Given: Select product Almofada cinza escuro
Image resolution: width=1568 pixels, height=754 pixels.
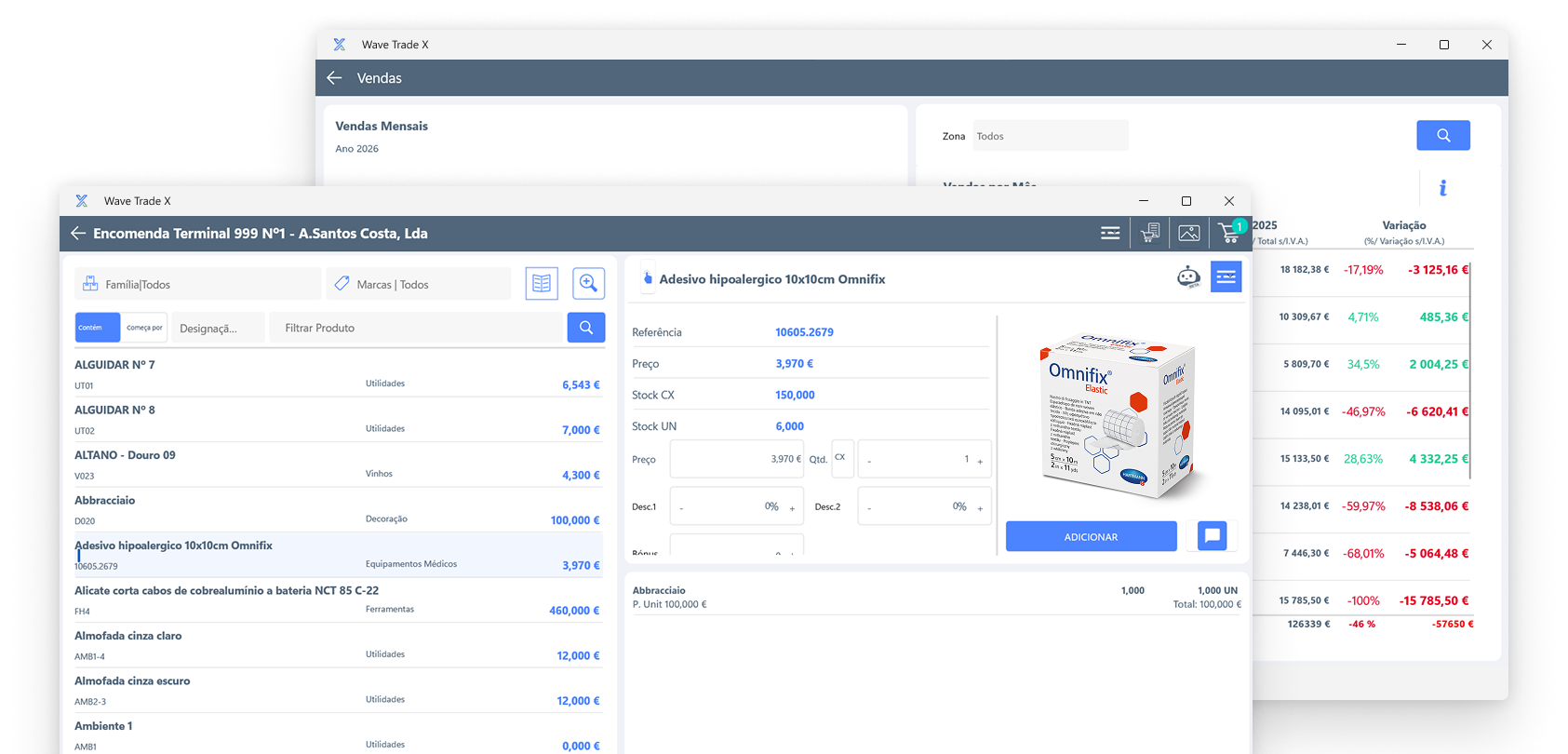Looking at the screenshot, I should [x=339, y=691].
